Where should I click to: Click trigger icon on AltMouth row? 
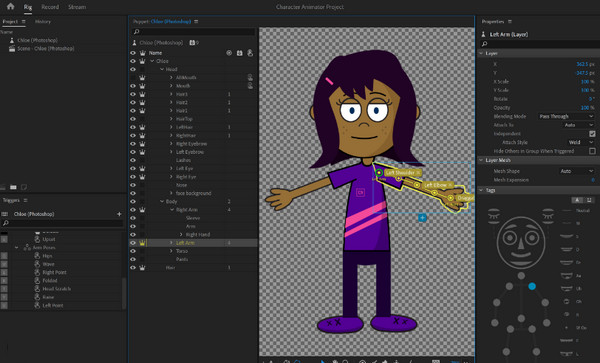[x=250, y=78]
